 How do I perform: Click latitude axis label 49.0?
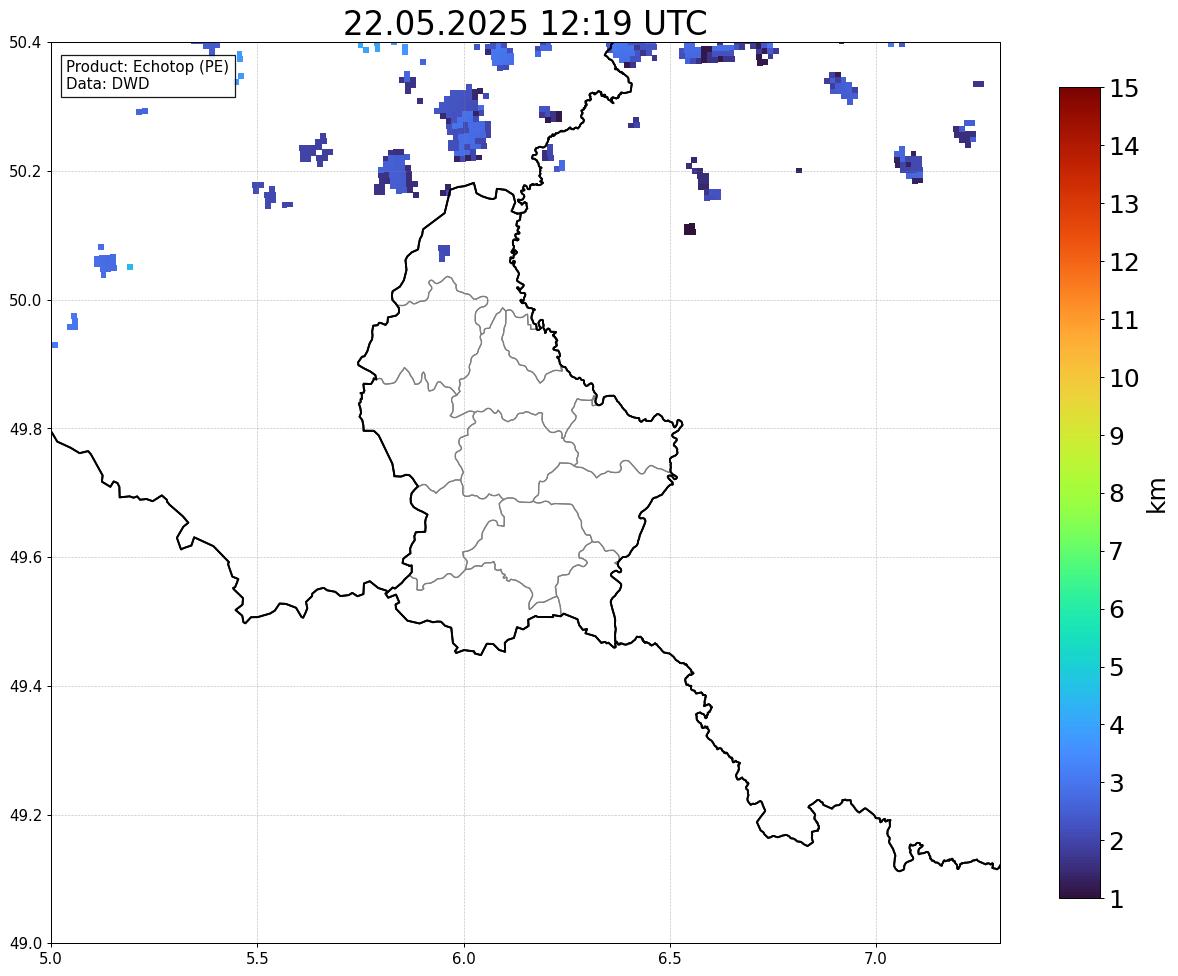pyautogui.click(x=25, y=944)
